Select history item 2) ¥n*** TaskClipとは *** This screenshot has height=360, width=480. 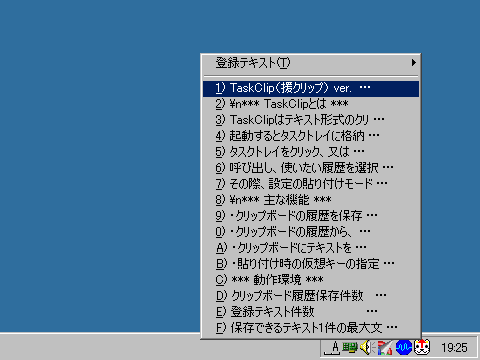click(x=311, y=104)
